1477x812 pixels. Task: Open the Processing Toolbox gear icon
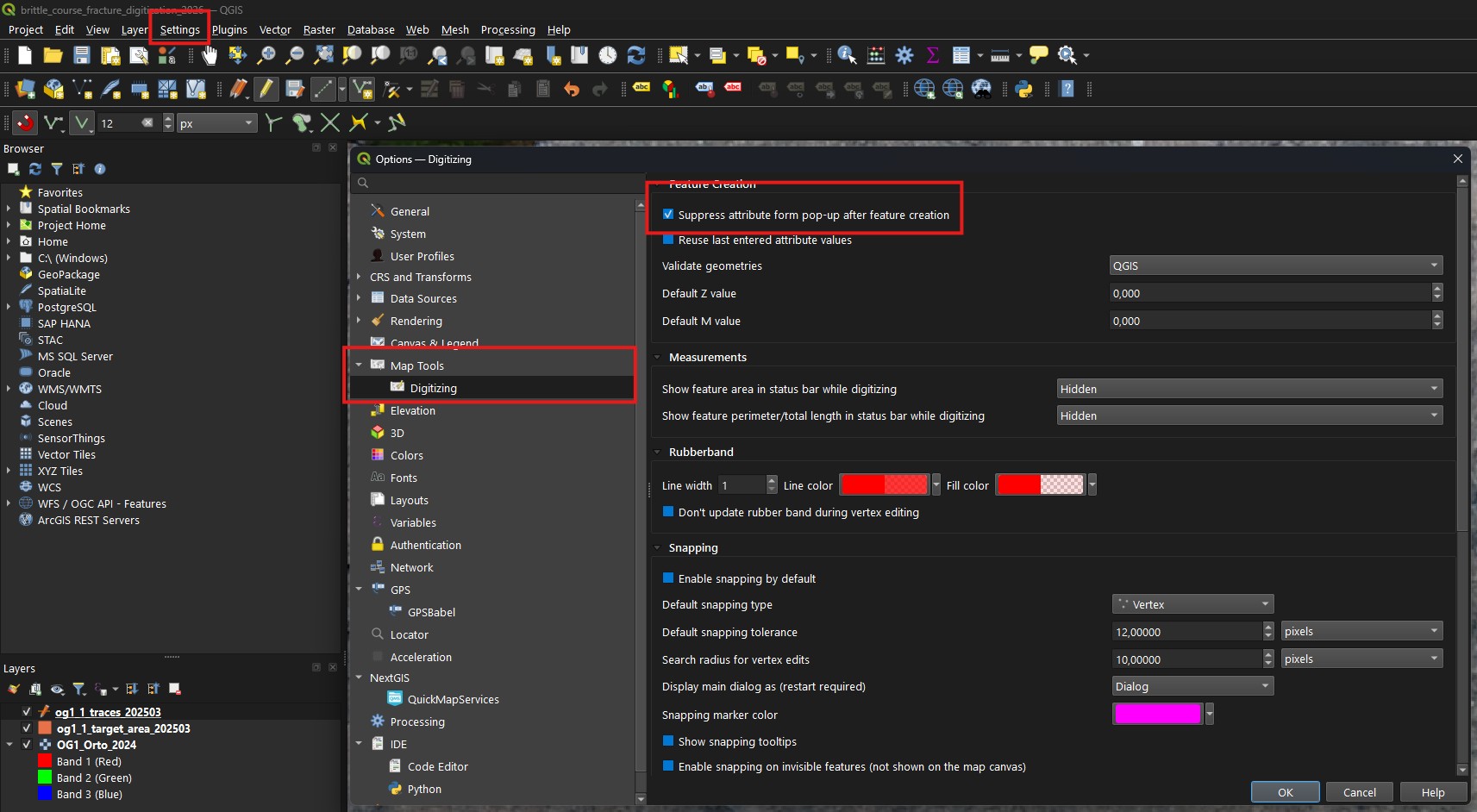[904, 55]
